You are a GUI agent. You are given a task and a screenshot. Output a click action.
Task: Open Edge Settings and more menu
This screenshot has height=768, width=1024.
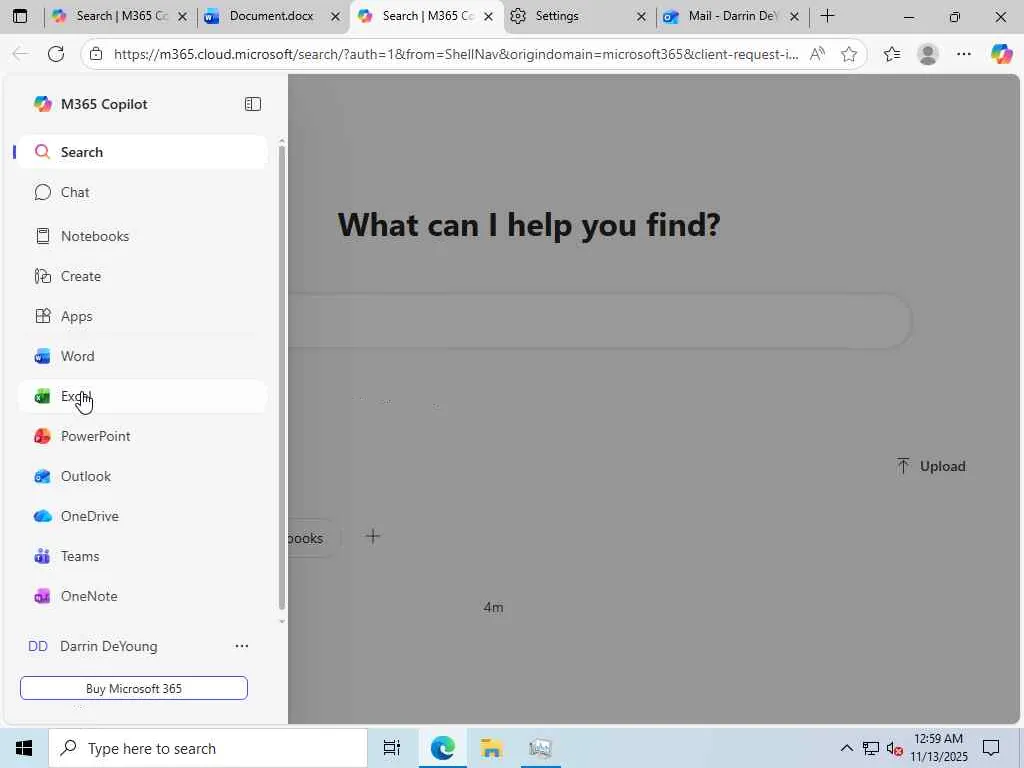[x=964, y=54]
